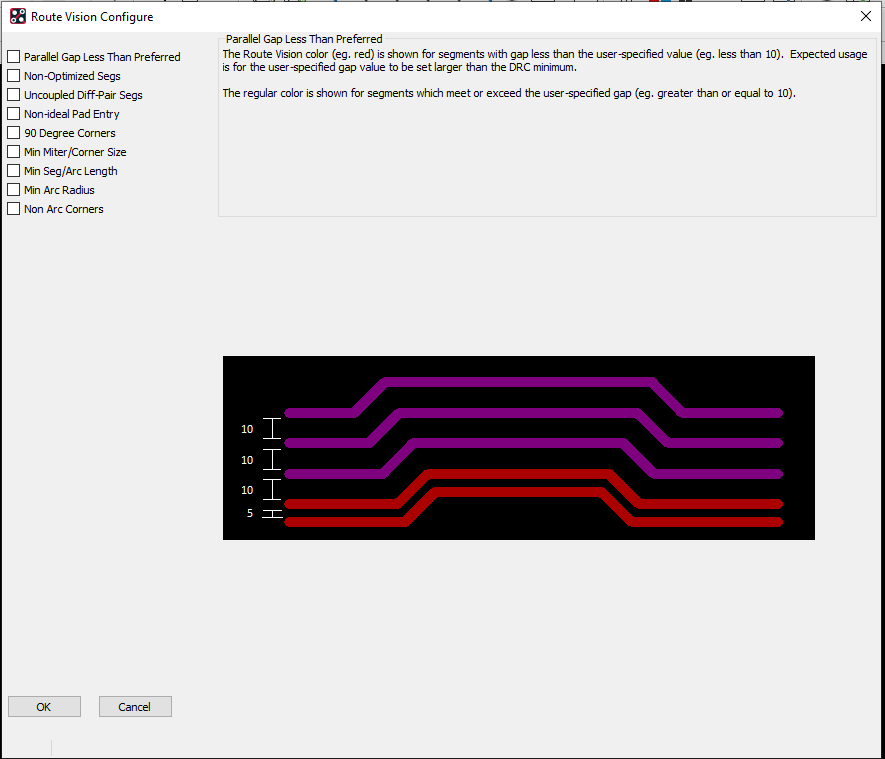Check Uncoupled Diff-Pair Segs option

14,95
